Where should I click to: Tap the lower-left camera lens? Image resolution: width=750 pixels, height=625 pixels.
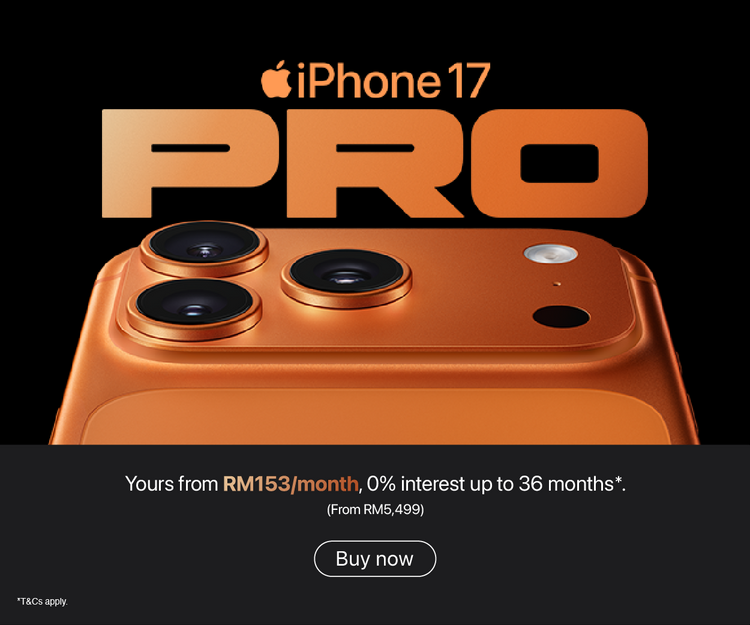[x=194, y=307]
